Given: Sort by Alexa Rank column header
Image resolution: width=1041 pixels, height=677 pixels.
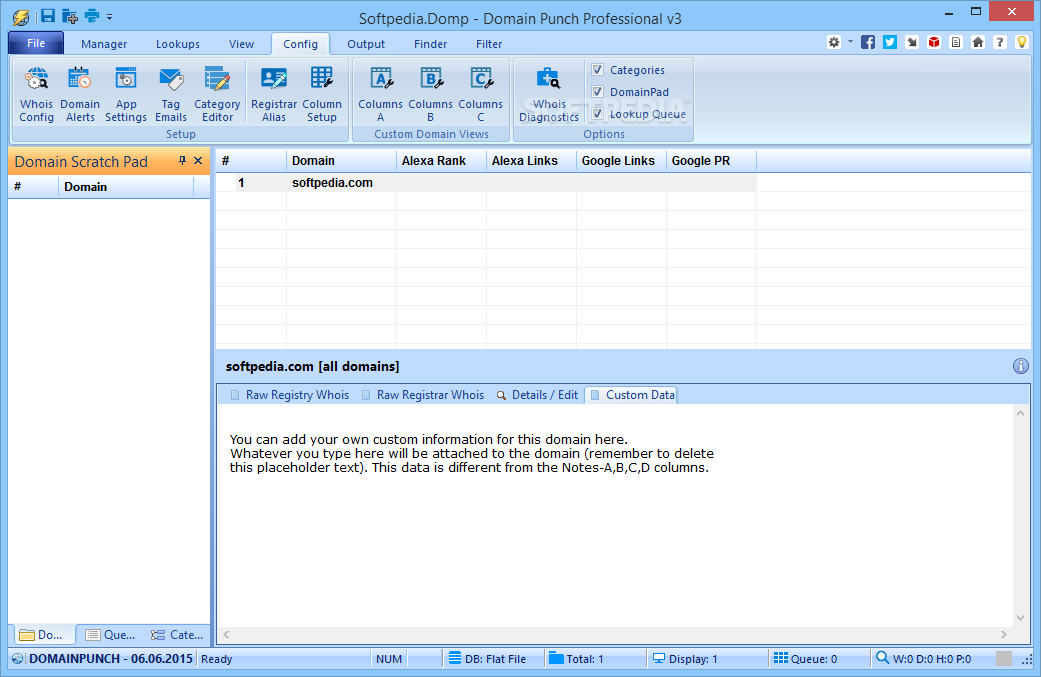Looking at the screenshot, I should 441,161.
